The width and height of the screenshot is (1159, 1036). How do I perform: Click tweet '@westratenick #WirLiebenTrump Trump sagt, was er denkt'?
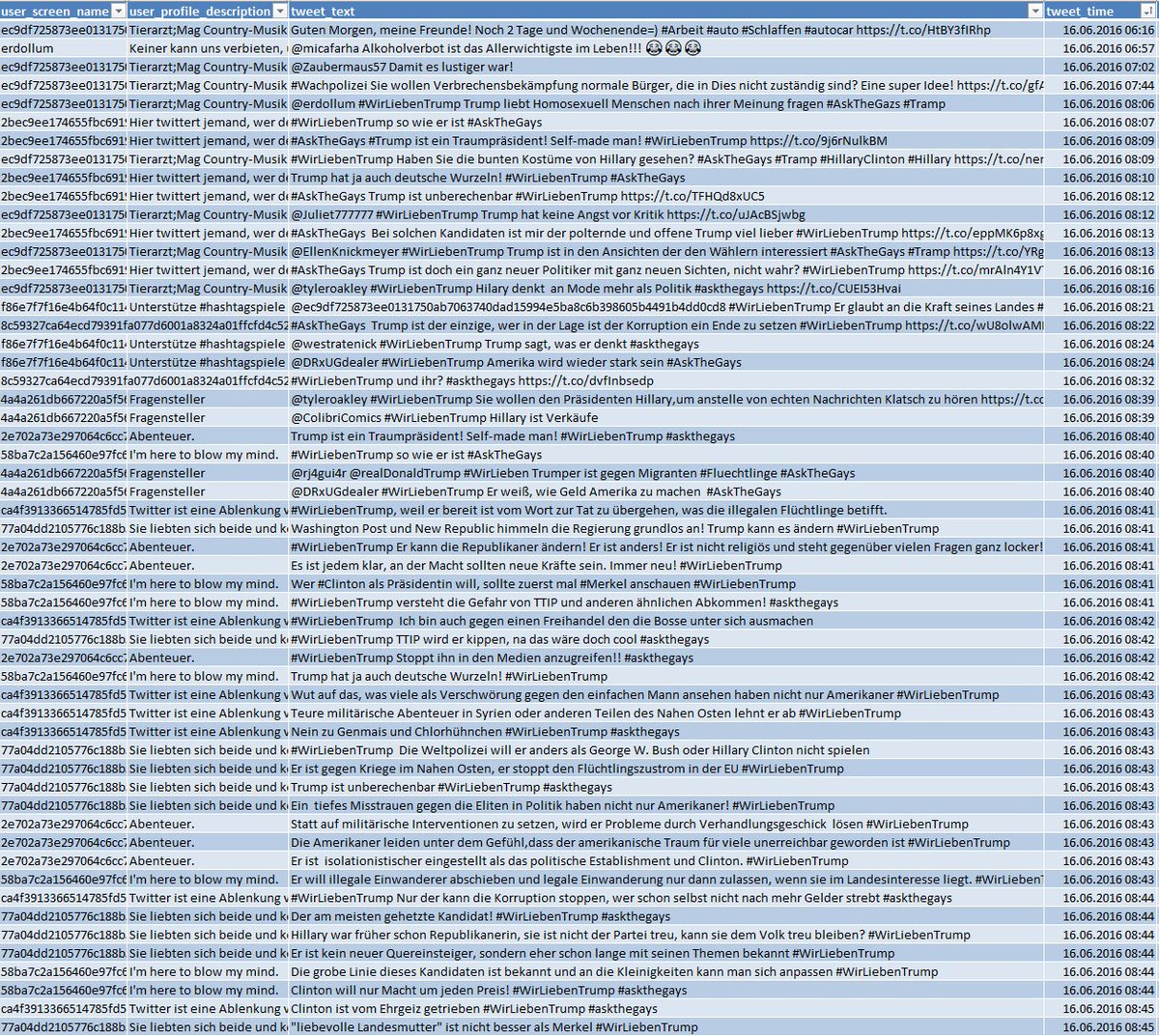coord(666,344)
